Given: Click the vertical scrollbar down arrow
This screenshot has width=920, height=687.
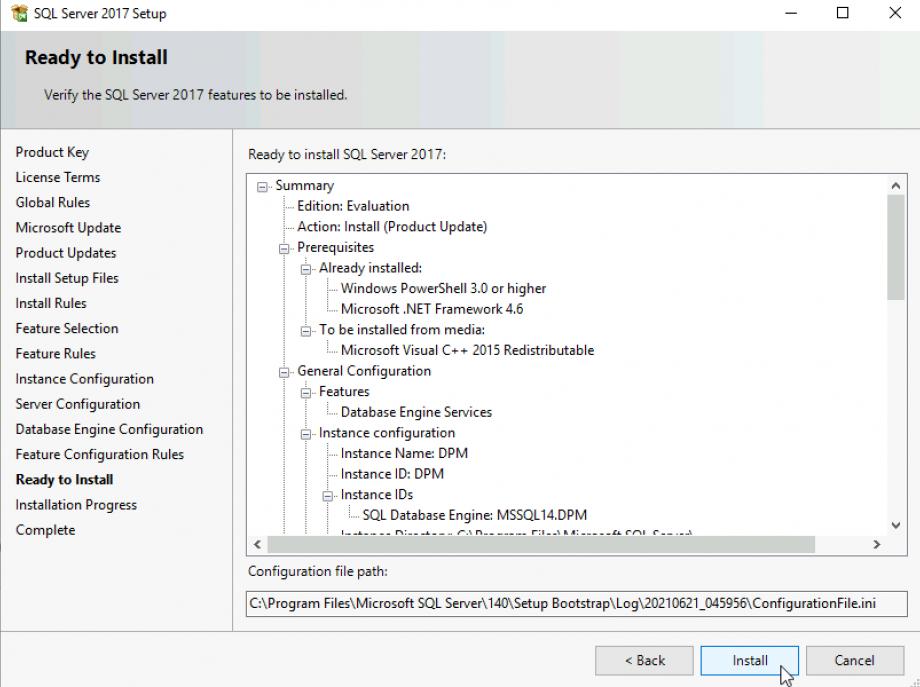Looking at the screenshot, I should (897, 524).
